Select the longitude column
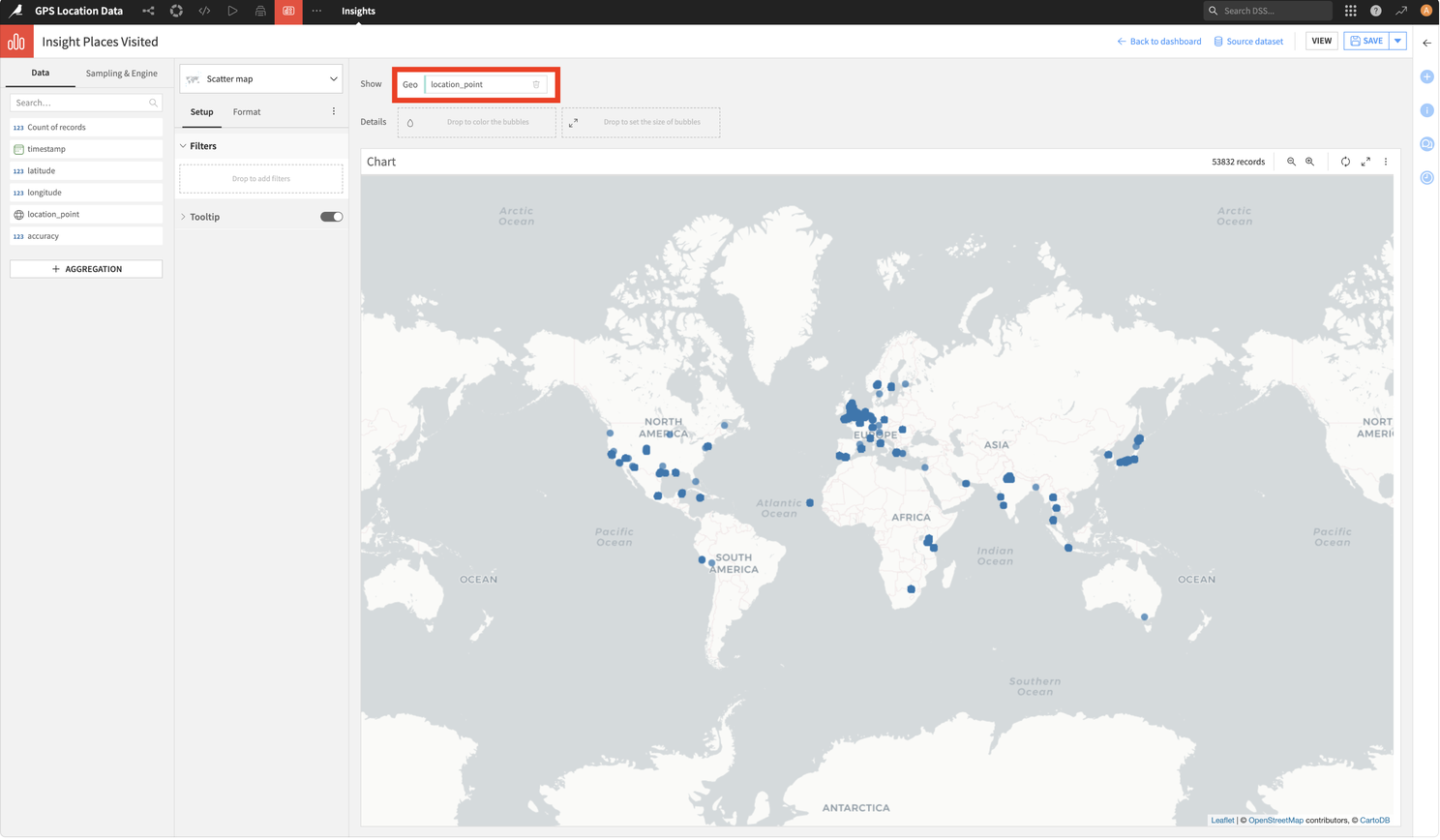Screen dimensions: 1440x840 tap(86, 193)
